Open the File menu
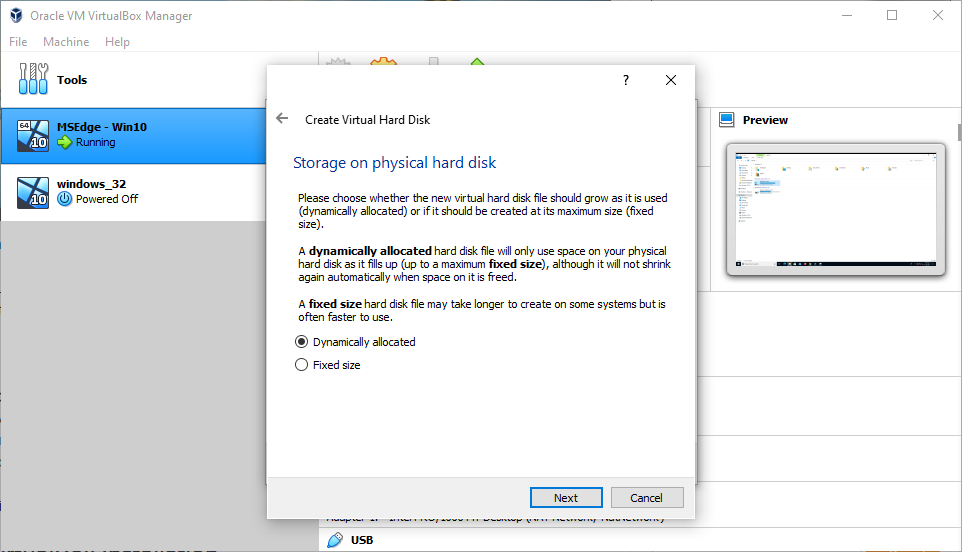 (18, 42)
